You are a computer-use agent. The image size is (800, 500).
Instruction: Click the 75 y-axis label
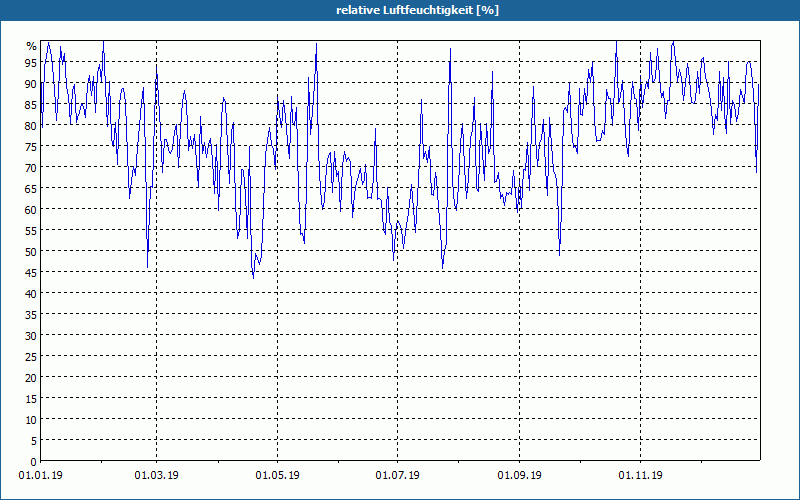click(x=31, y=146)
